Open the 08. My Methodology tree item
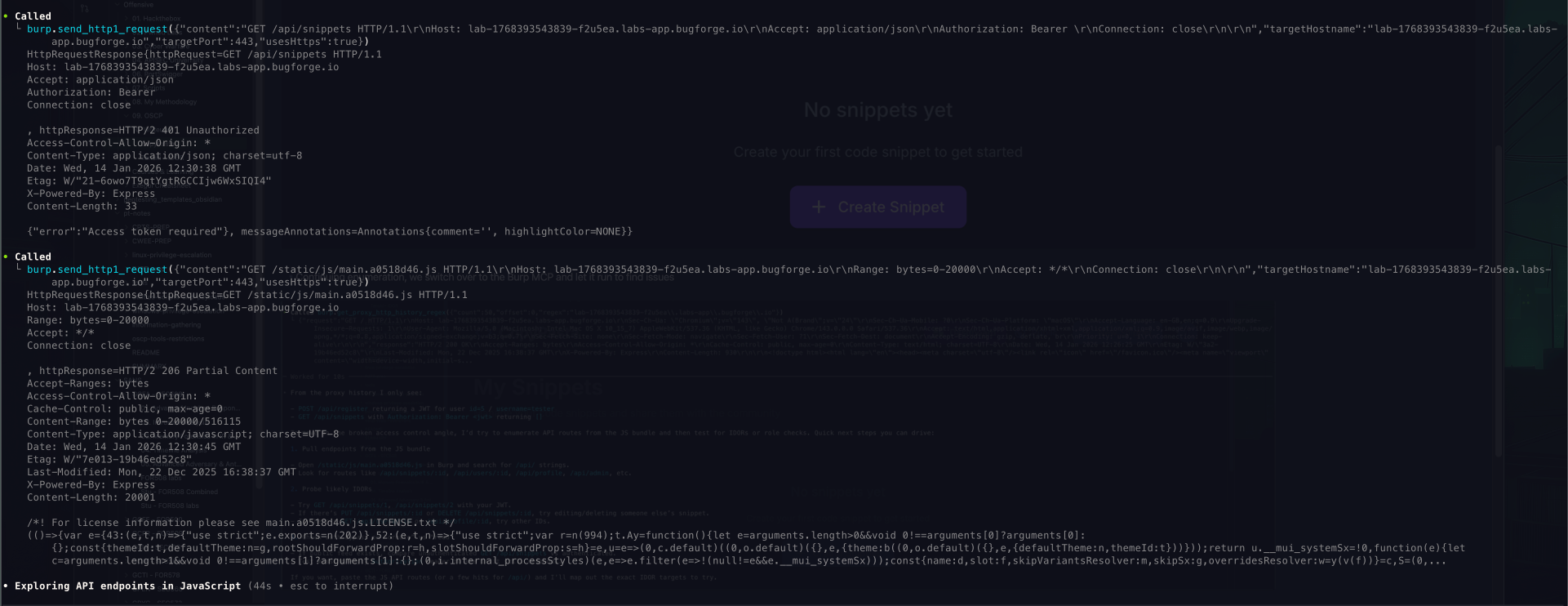 pos(166,102)
